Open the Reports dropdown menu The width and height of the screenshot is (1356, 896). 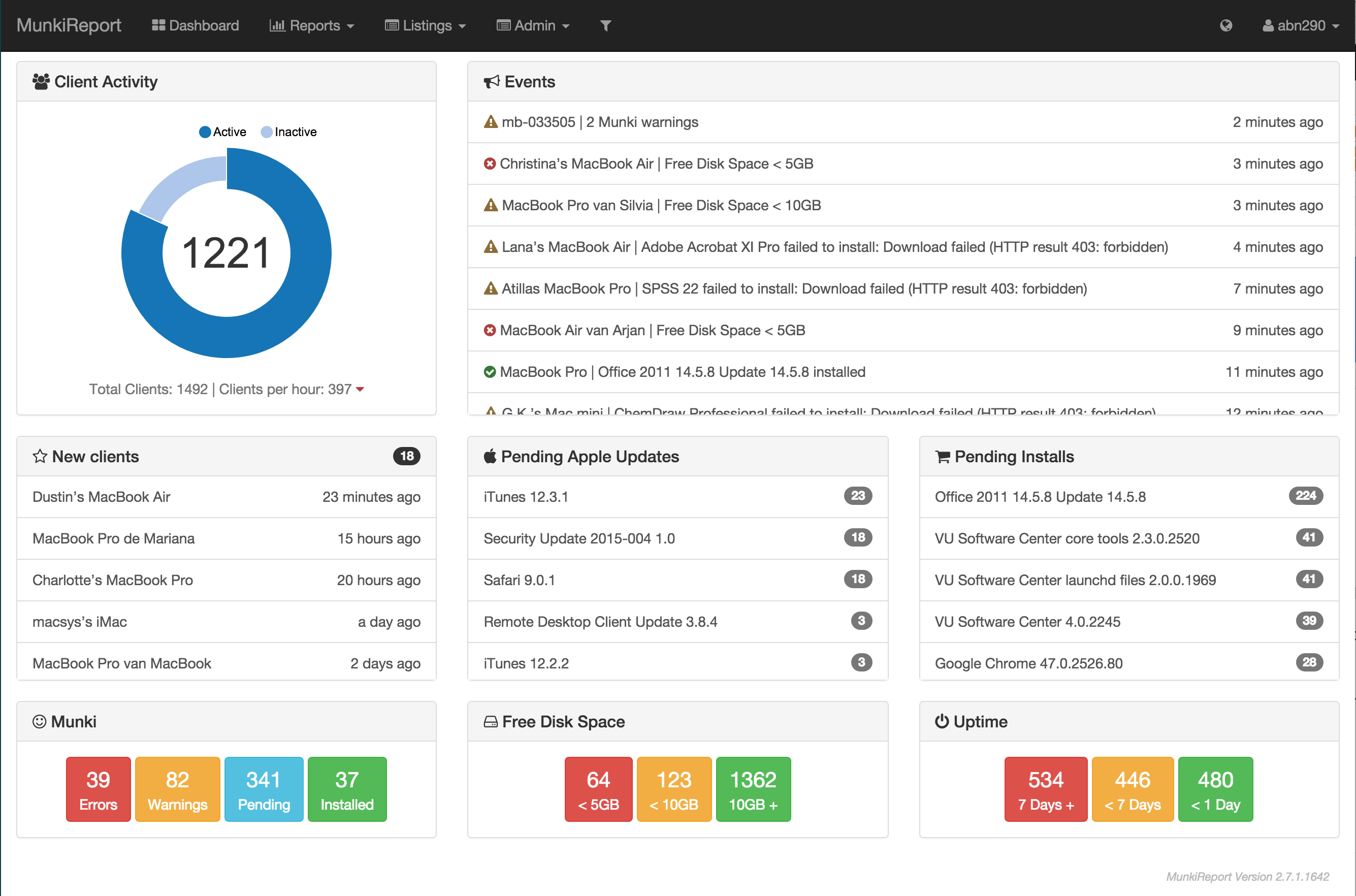point(311,26)
